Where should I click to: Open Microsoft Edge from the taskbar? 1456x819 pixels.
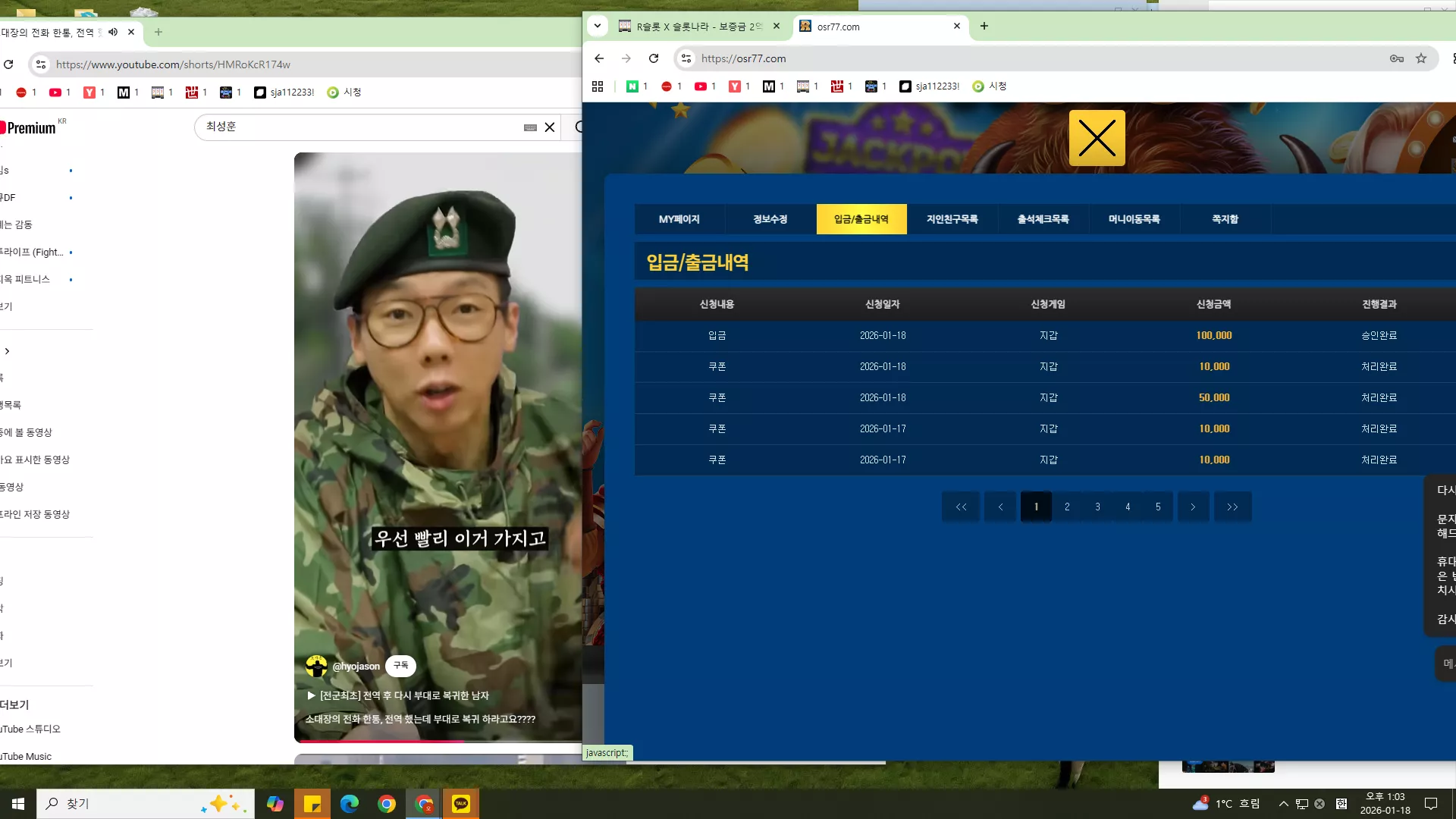pyautogui.click(x=350, y=804)
